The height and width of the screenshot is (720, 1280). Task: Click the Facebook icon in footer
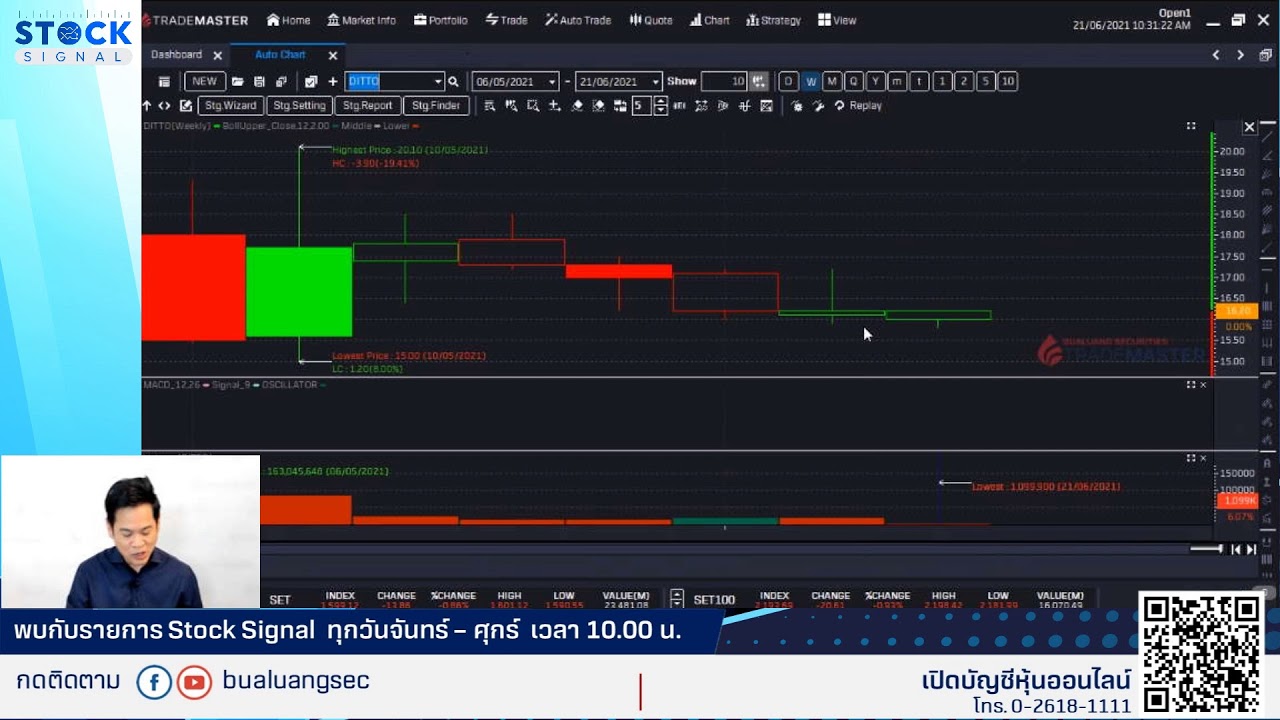click(154, 683)
